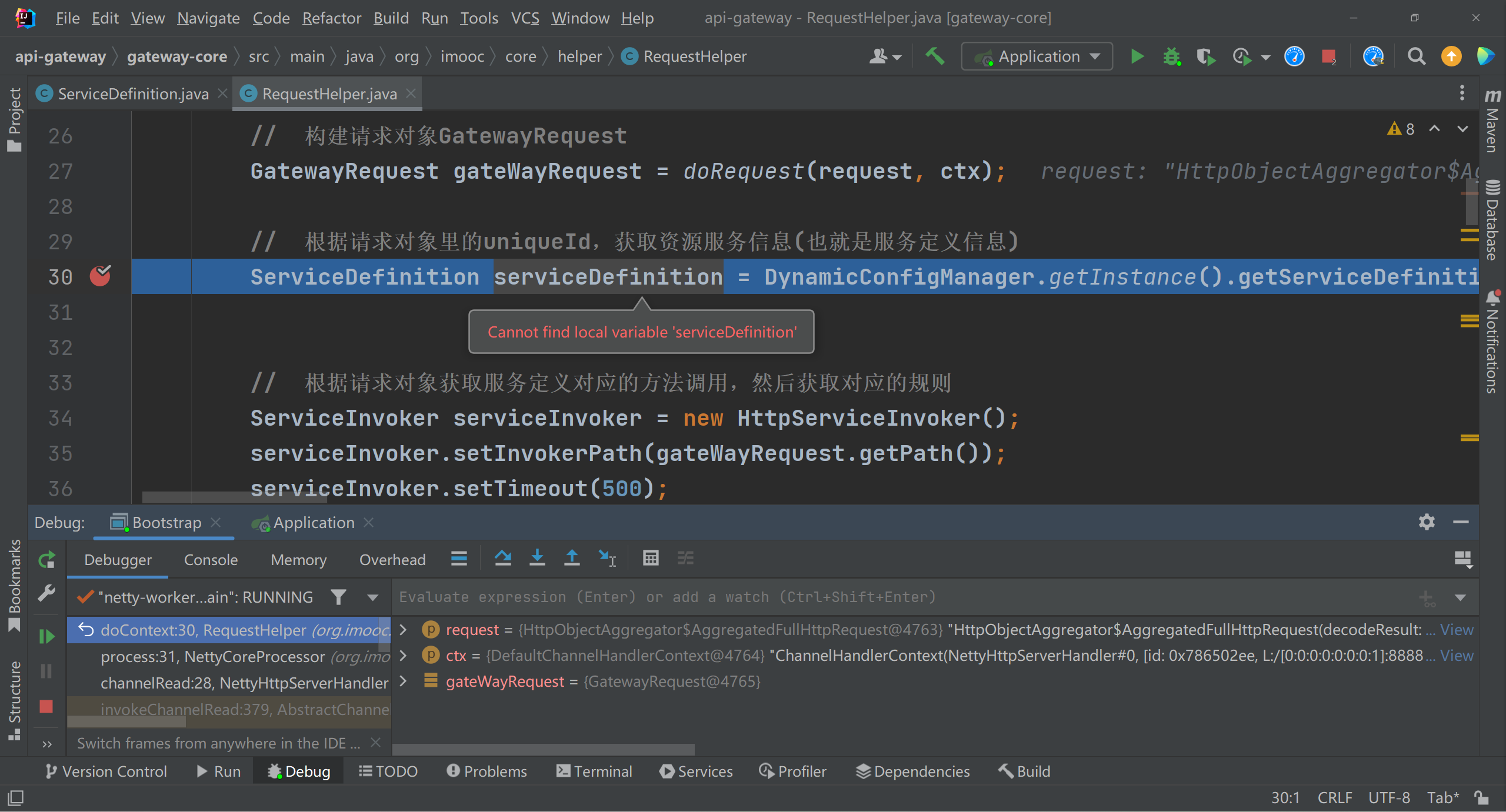Run the Application configuration with green play icon
The width and height of the screenshot is (1506, 812).
point(1137,56)
